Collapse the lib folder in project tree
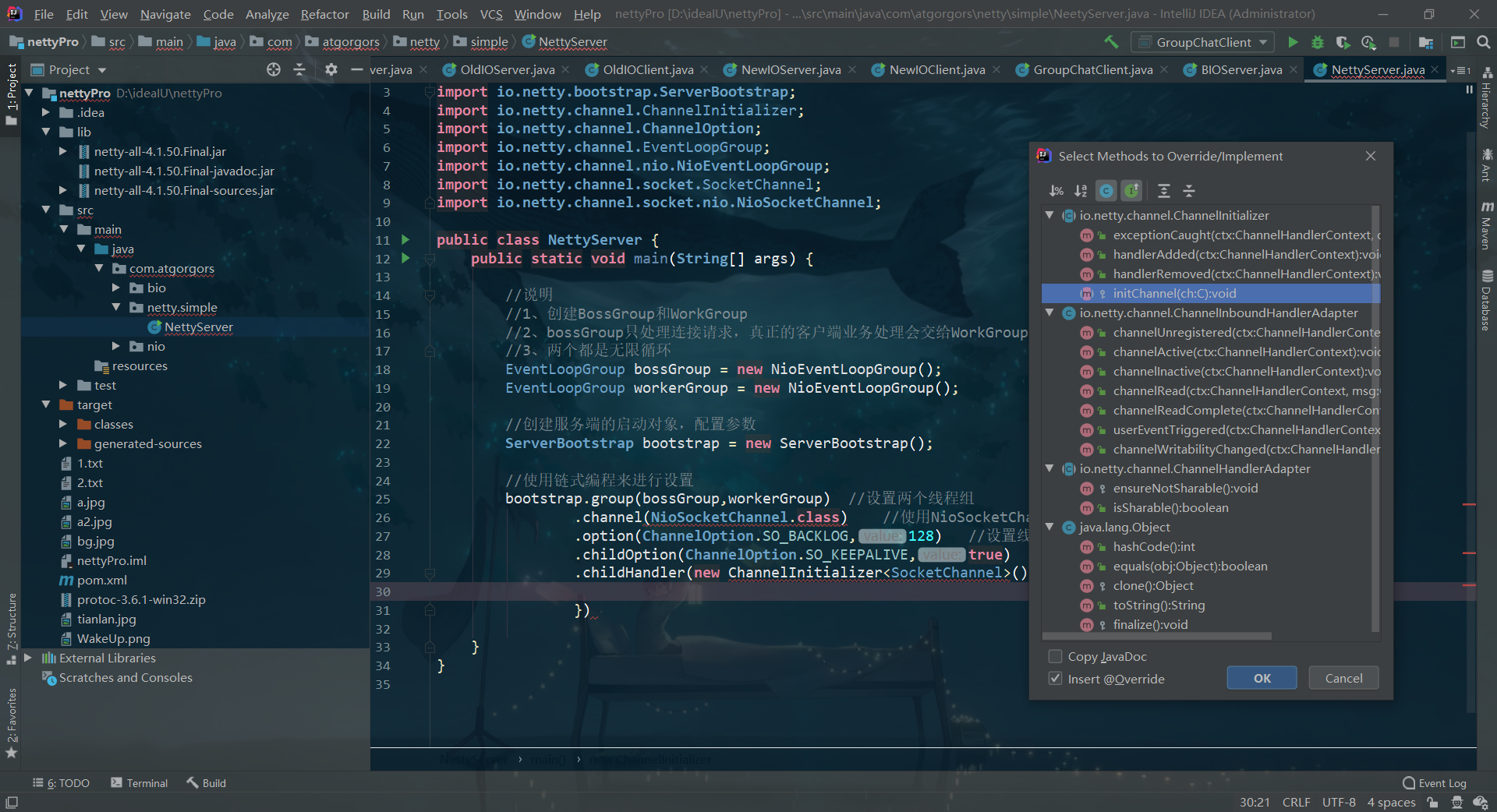 [46, 132]
